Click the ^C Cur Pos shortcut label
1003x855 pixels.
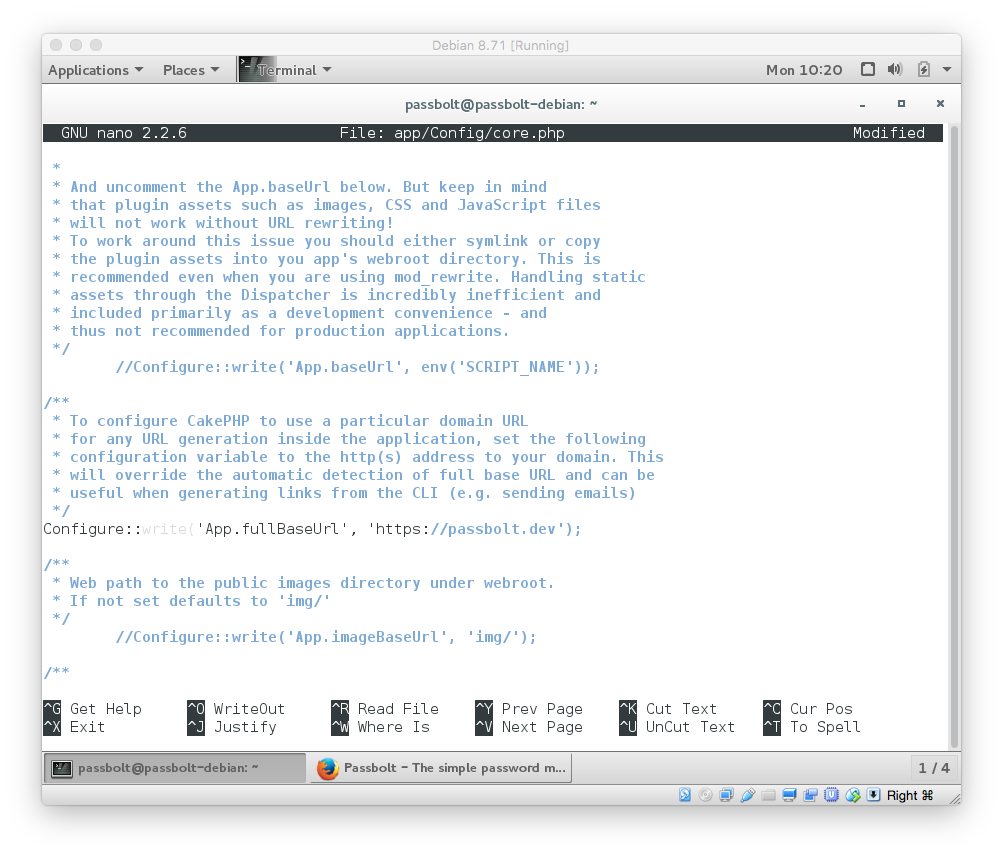[x=808, y=709]
